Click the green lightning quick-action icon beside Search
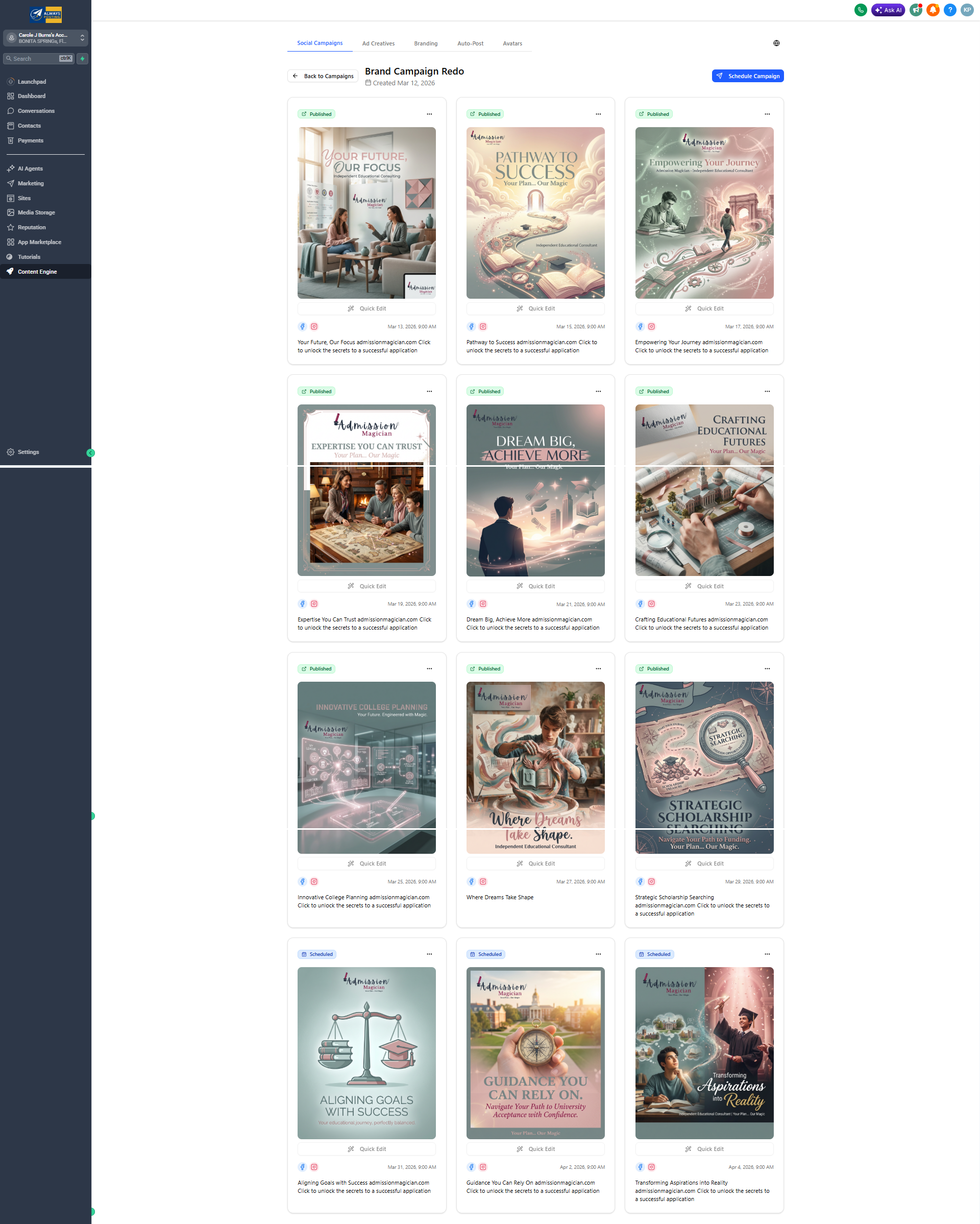This screenshot has width=980, height=1224. pyautogui.click(x=82, y=59)
